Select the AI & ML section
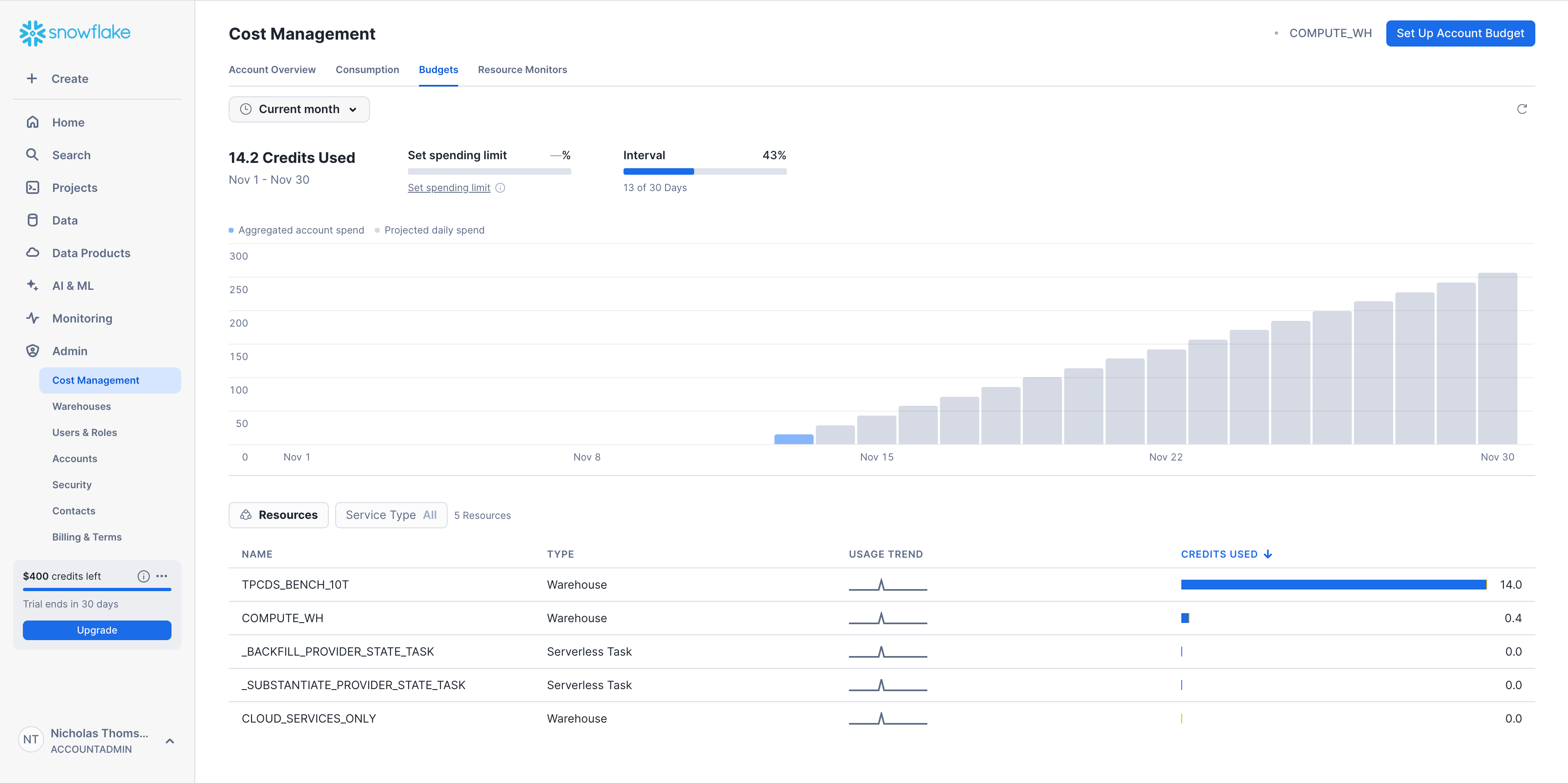 pos(72,285)
